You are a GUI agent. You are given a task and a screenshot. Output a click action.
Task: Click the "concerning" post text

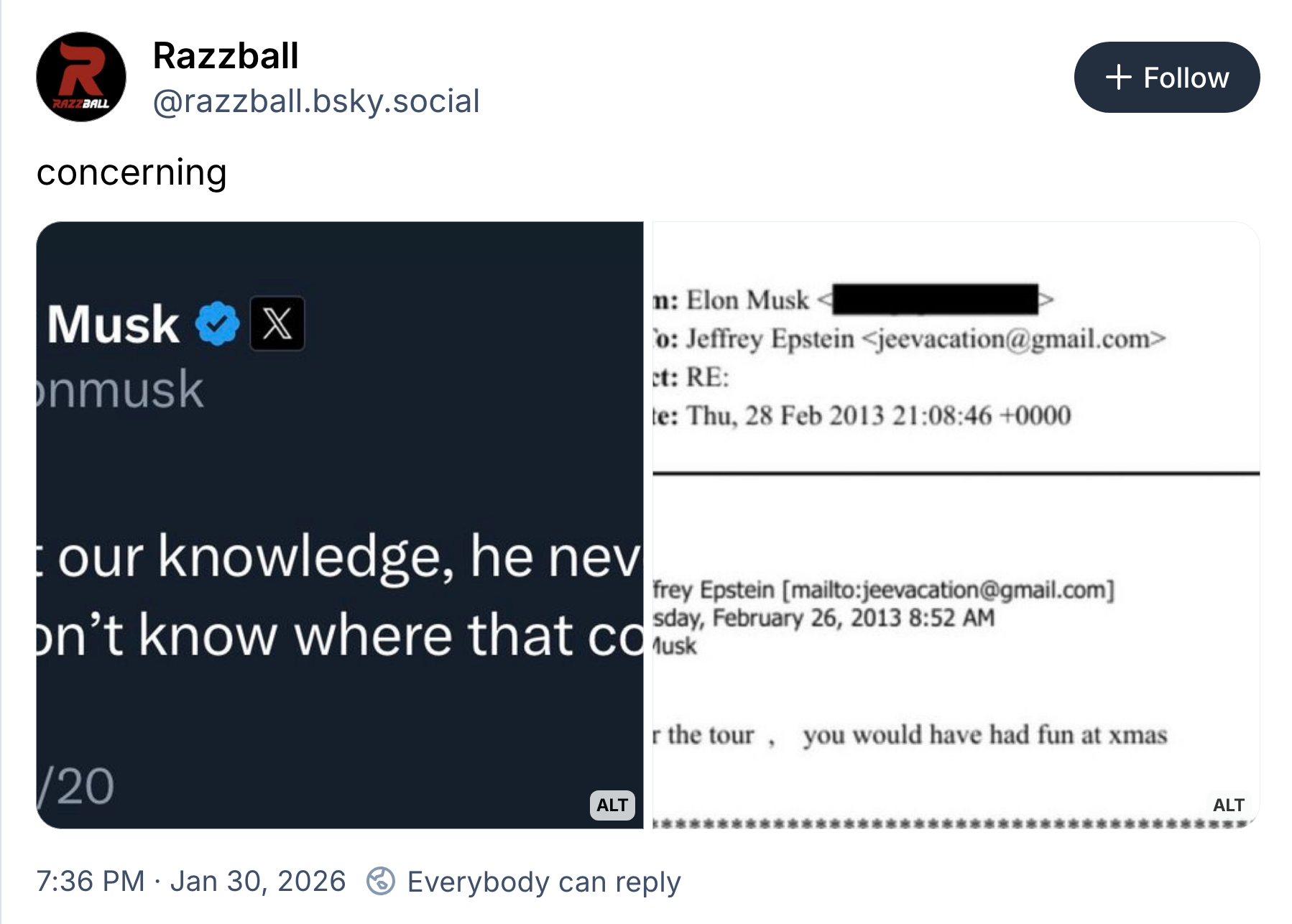click(131, 172)
